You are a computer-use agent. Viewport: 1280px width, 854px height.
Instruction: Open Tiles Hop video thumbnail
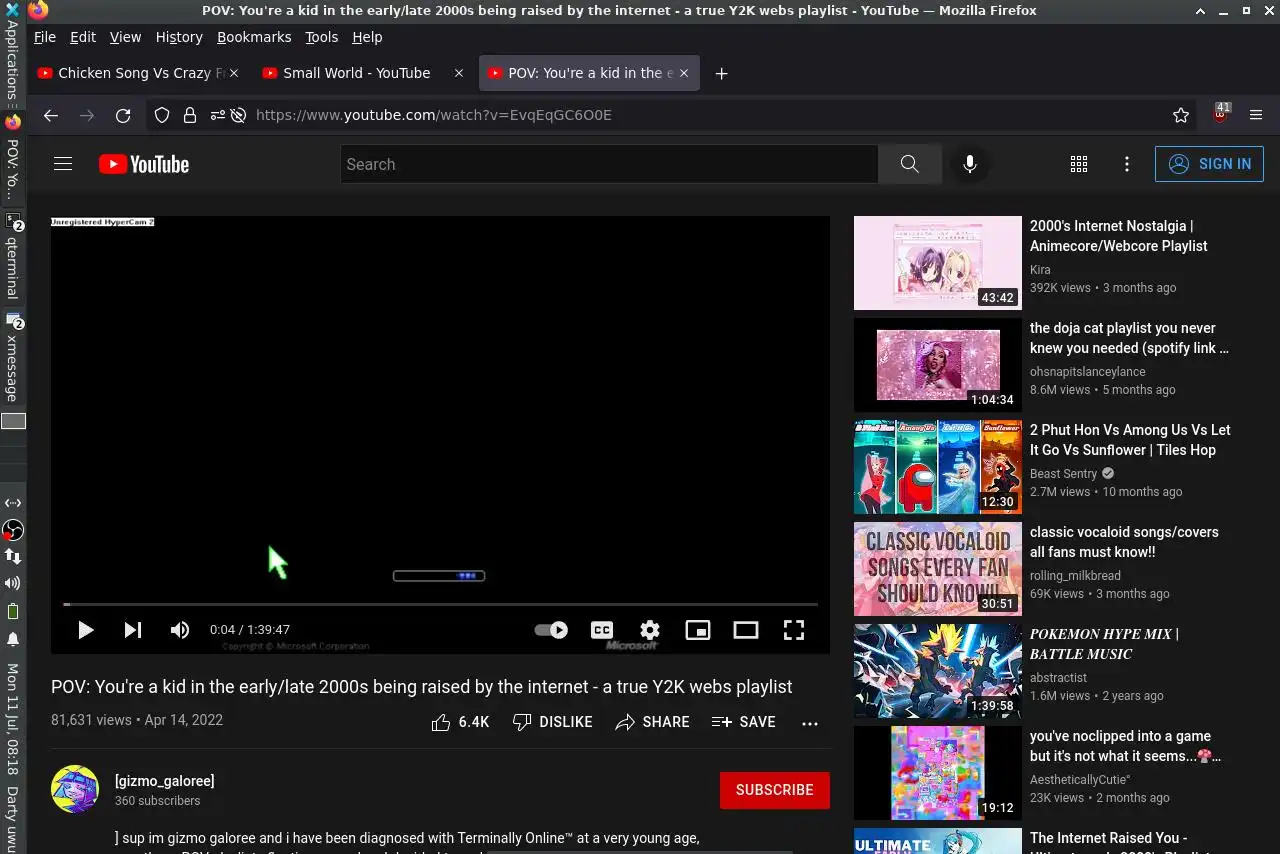[938, 467]
